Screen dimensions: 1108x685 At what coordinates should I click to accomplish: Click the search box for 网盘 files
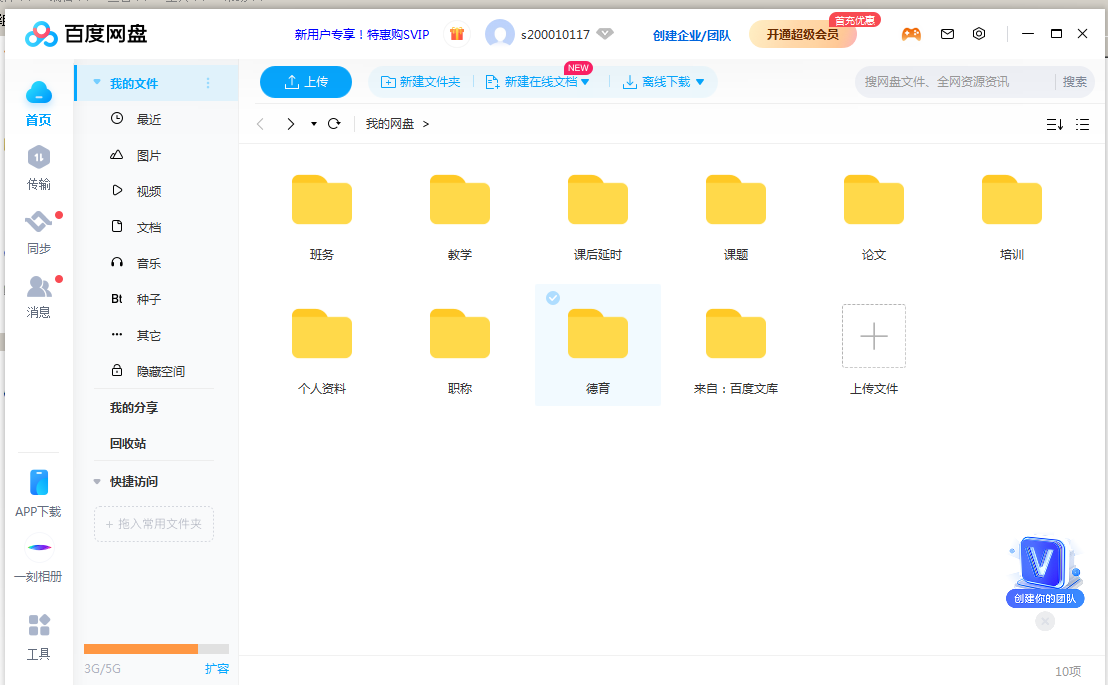(x=955, y=82)
